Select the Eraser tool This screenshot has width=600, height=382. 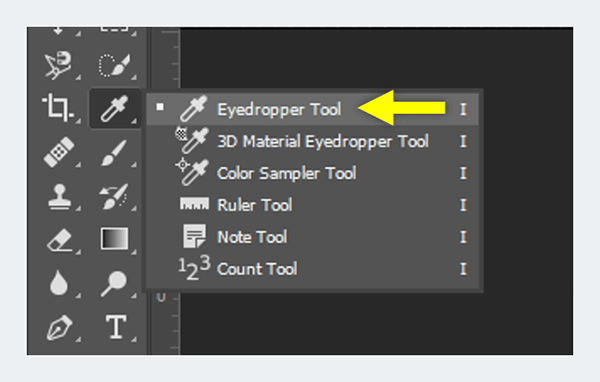pyautogui.click(x=60, y=240)
